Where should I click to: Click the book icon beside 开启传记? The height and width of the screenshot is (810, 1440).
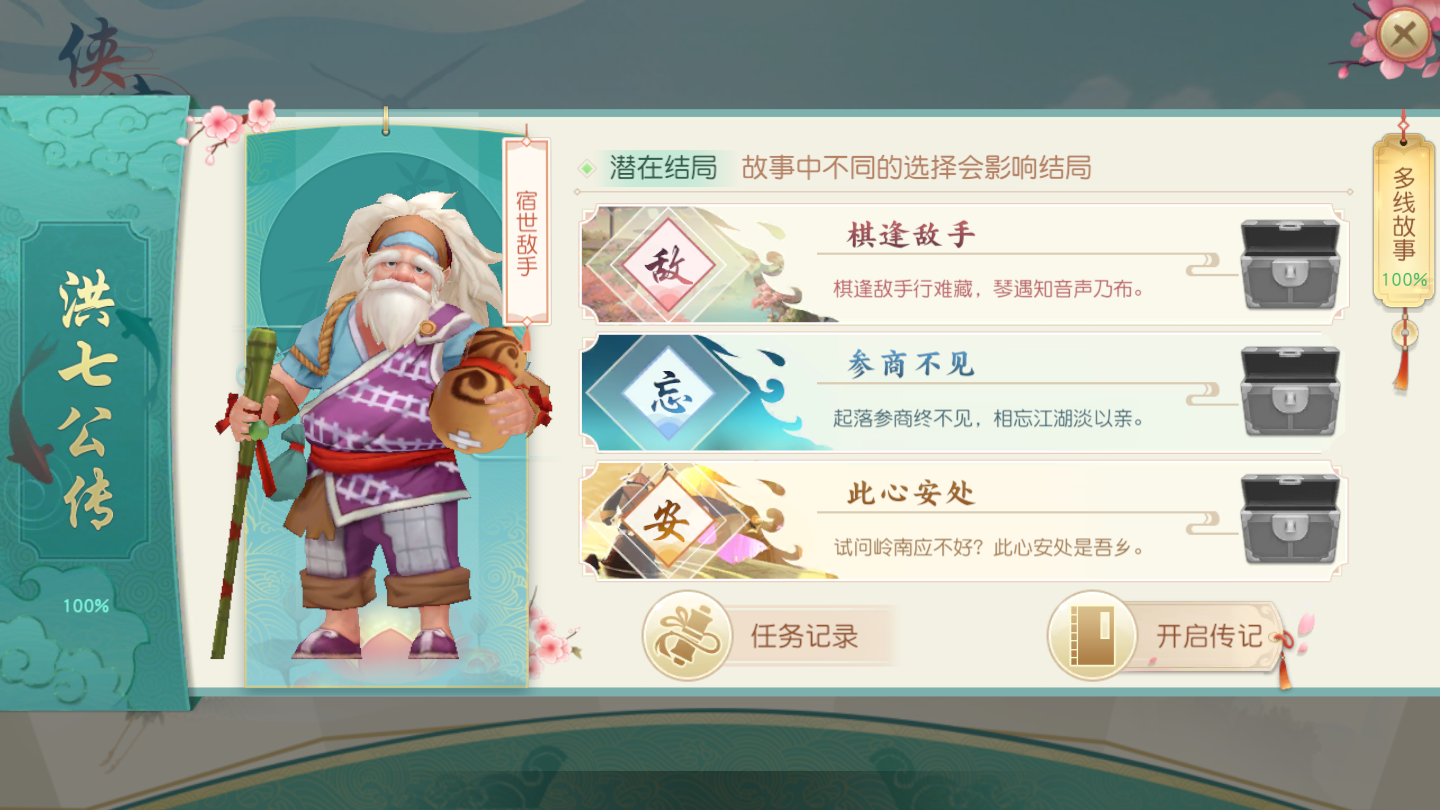[x=1092, y=636]
